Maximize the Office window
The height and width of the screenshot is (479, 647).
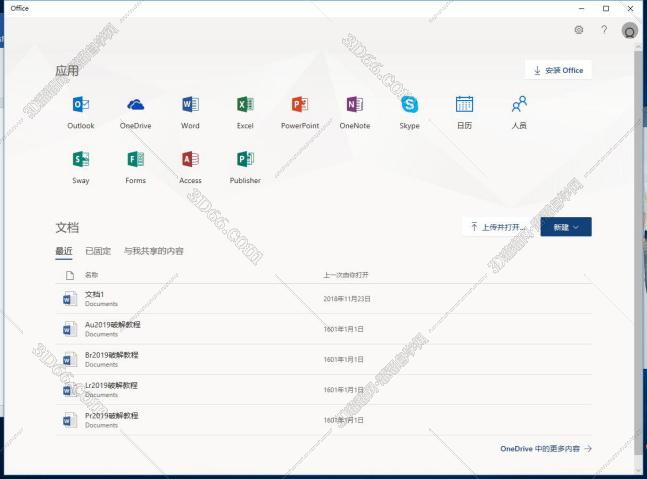[x=606, y=8]
